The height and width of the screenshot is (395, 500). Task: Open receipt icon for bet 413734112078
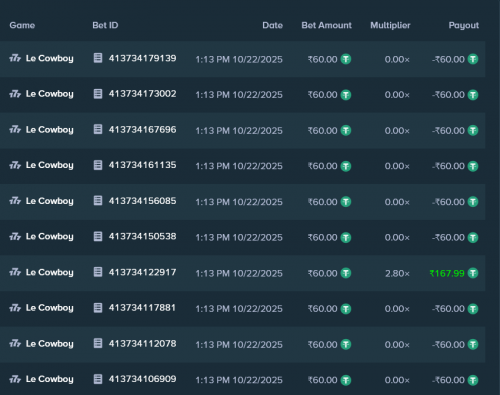click(98, 343)
